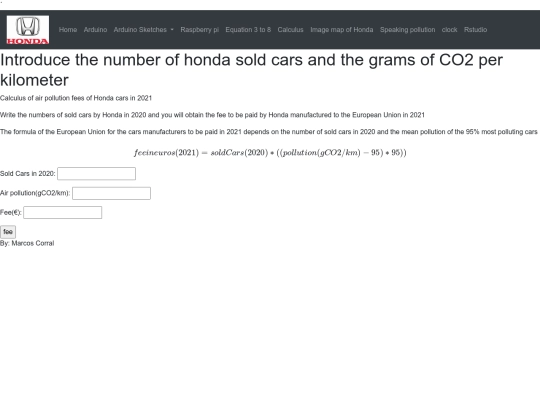Click the Honda logo in navbar
540x405 pixels.
(28, 30)
